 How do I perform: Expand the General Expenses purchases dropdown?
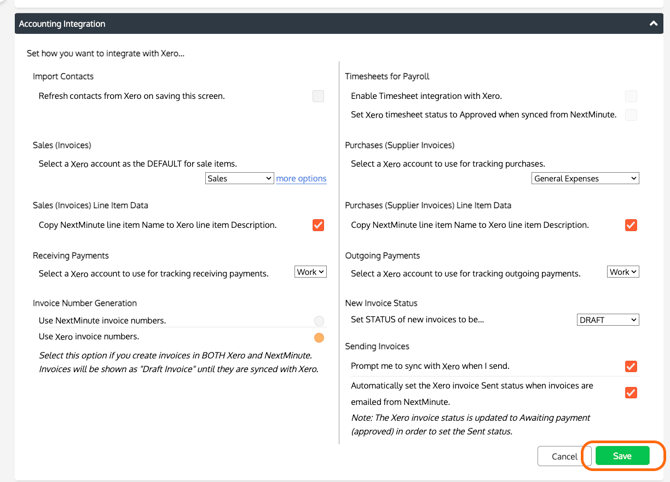pos(585,178)
